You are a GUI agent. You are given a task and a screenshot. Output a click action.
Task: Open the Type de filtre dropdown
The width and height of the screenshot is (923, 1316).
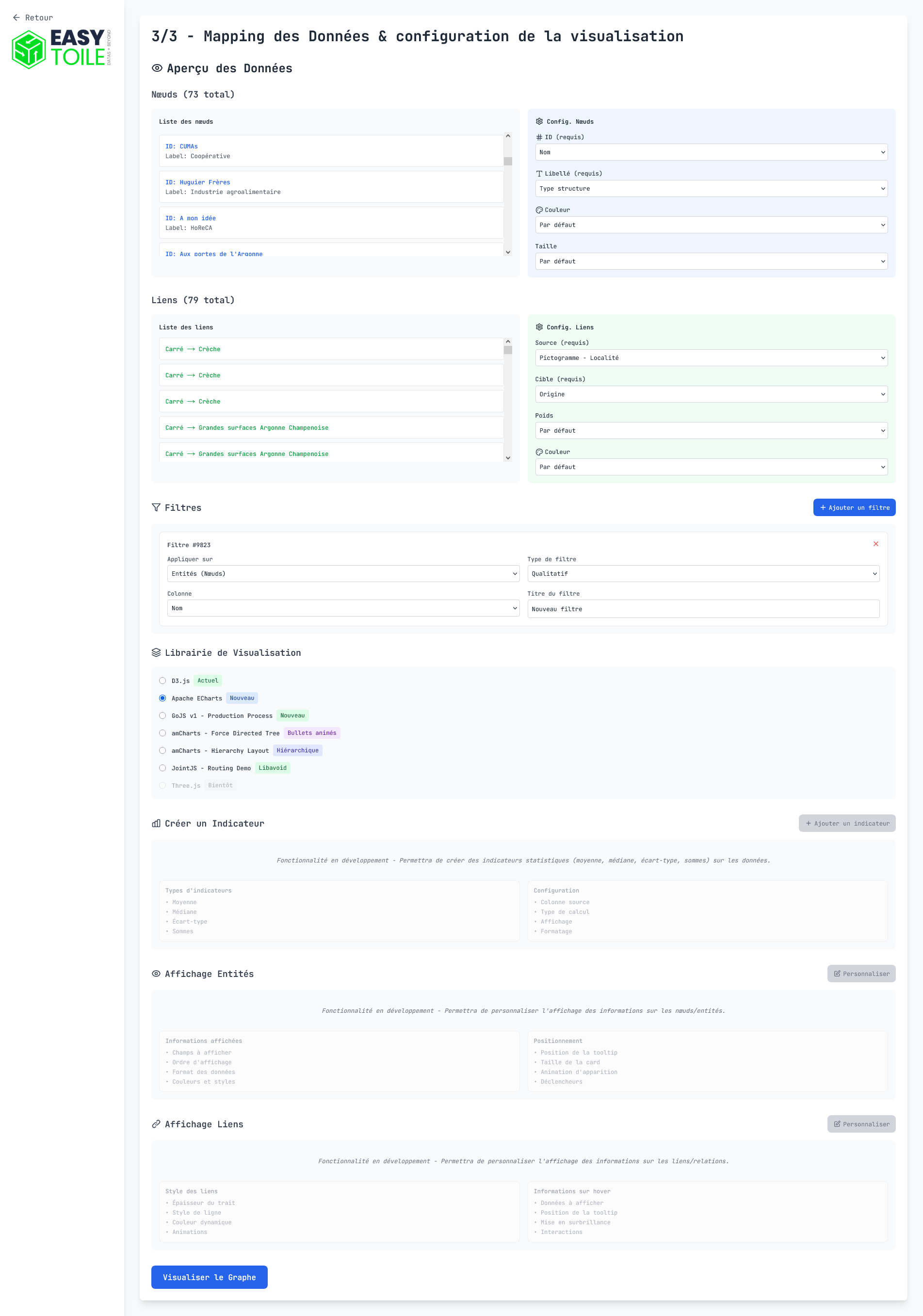click(702, 574)
